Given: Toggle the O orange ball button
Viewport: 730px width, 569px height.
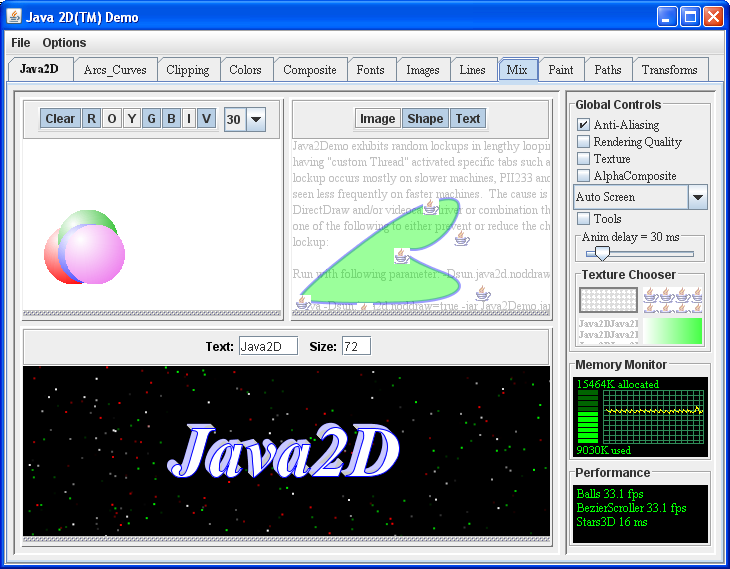Looking at the screenshot, I should (112, 119).
